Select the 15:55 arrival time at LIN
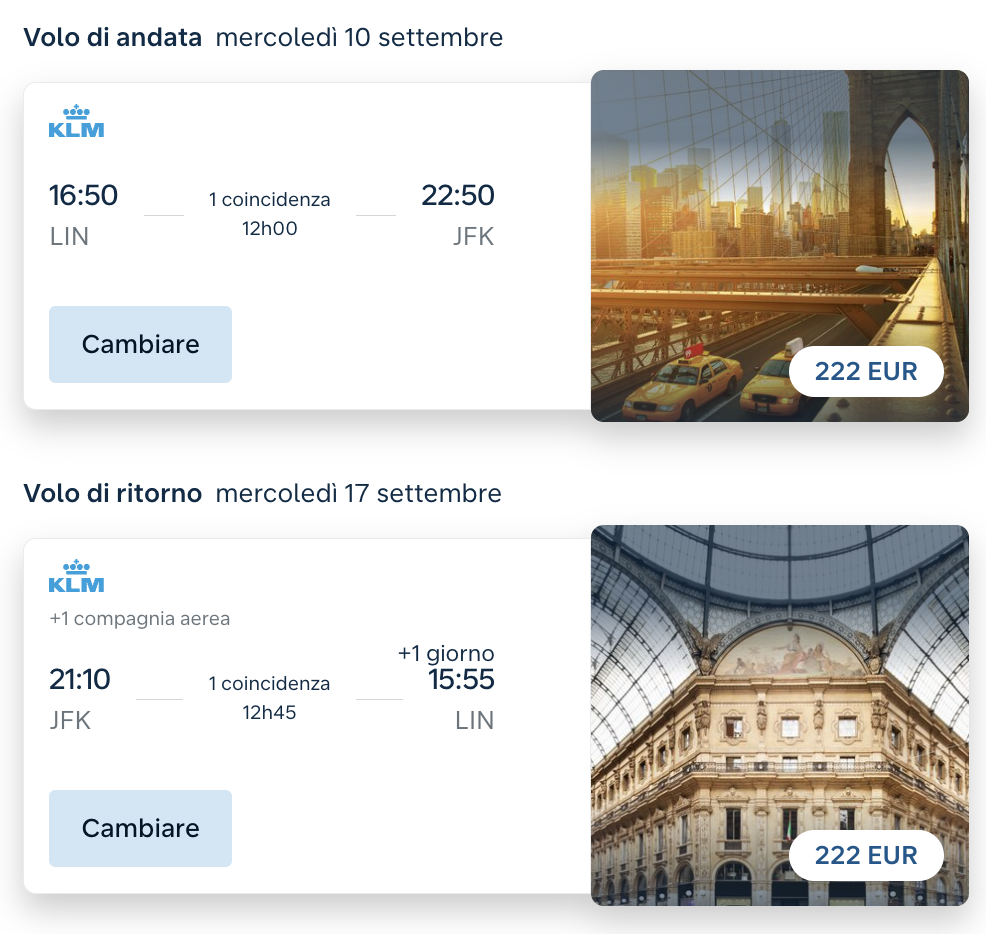Screen dimensions: 986x934 pos(461,679)
